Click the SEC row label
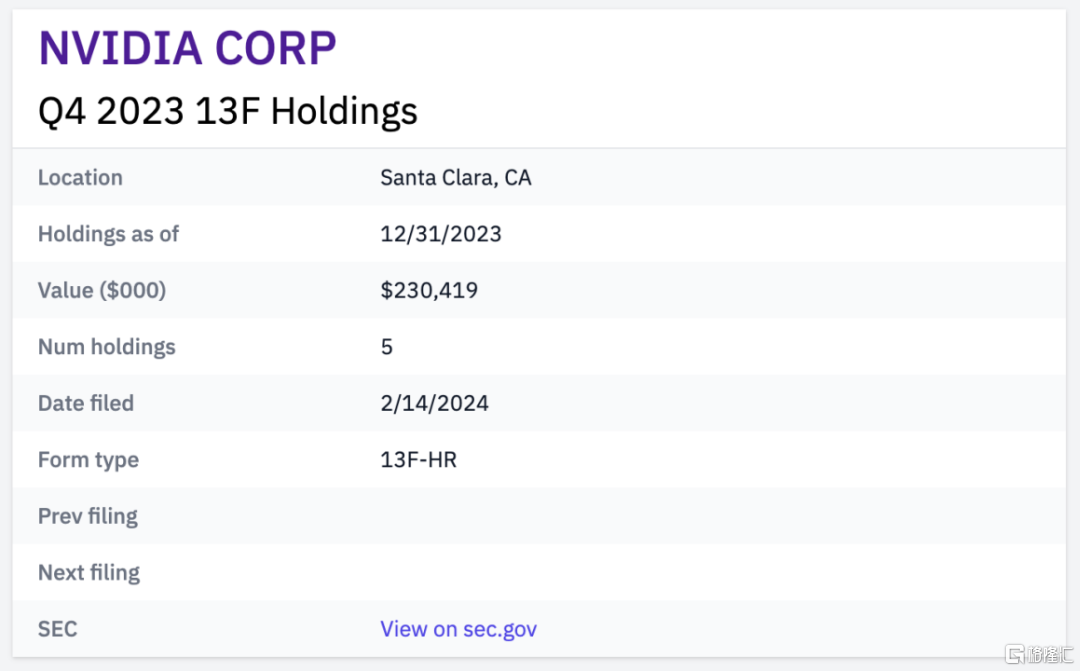Image resolution: width=1080 pixels, height=671 pixels. point(57,629)
